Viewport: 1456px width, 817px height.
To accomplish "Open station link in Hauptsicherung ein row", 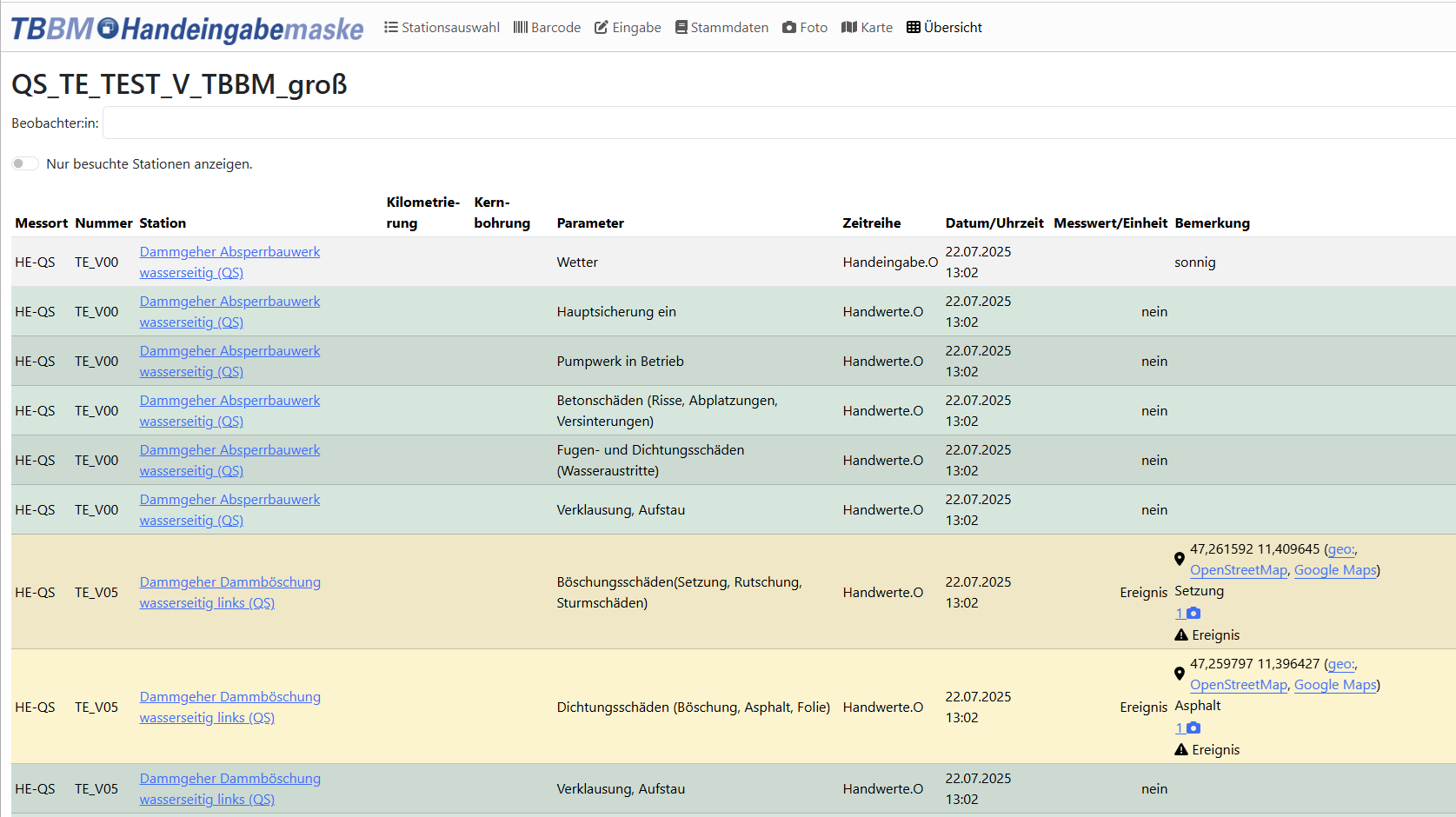I will point(229,311).
